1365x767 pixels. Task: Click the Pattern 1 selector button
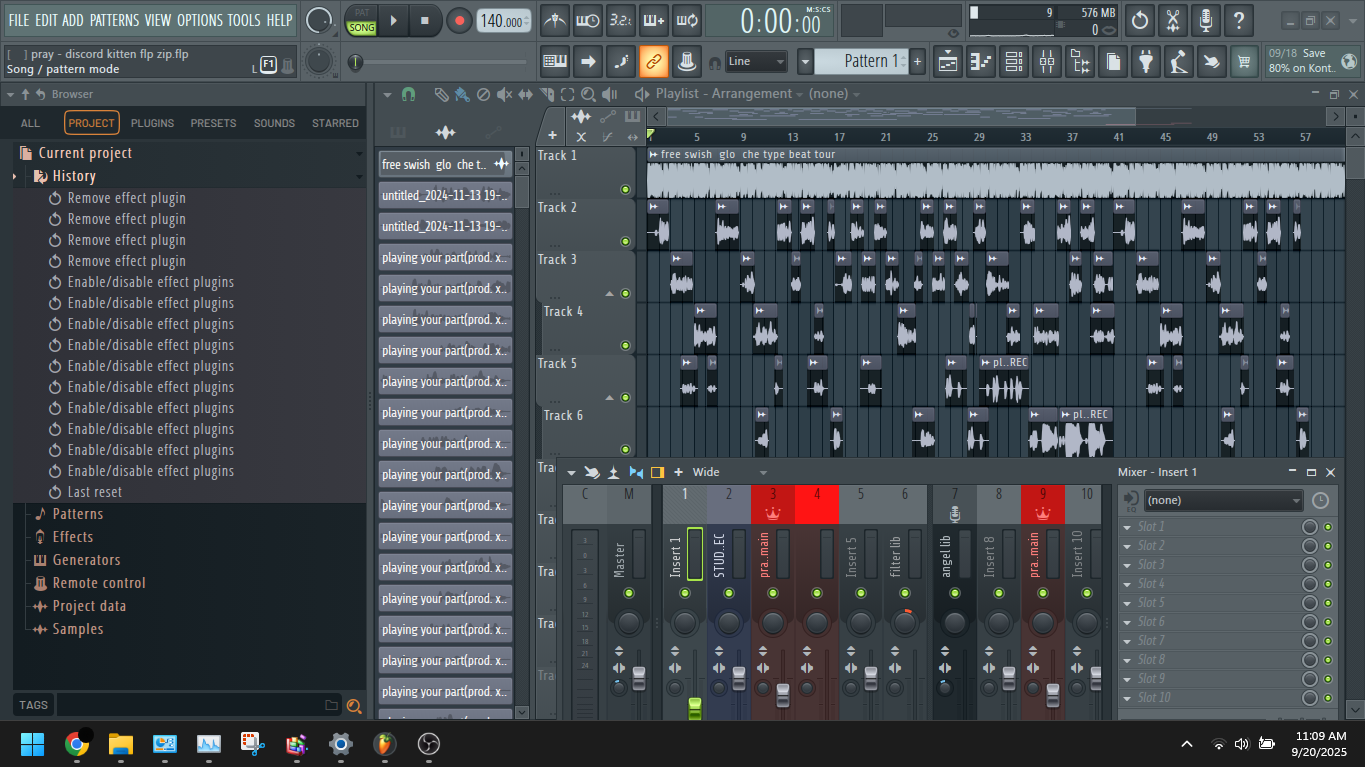tap(860, 62)
